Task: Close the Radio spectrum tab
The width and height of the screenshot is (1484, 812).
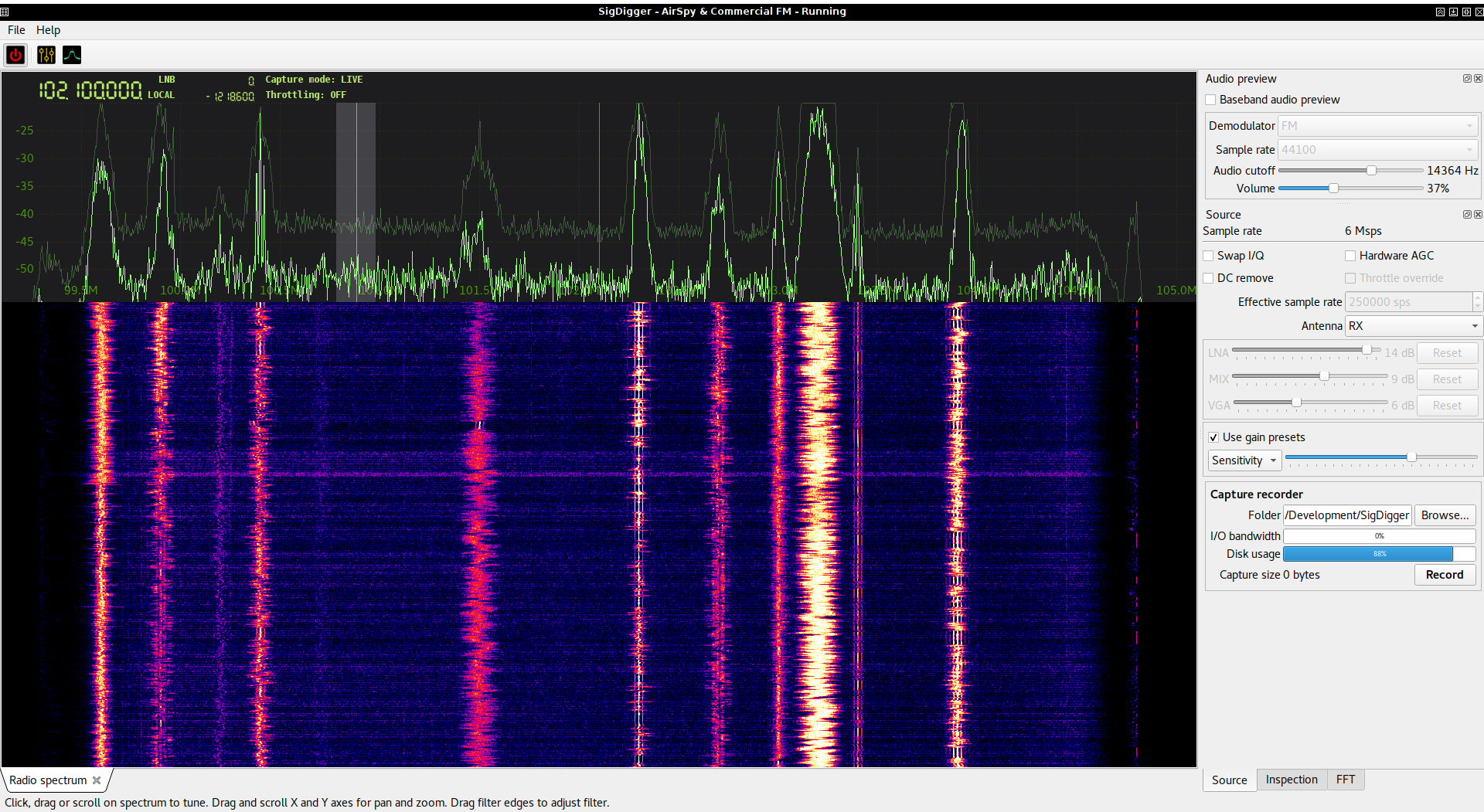Action: [x=97, y=780]
